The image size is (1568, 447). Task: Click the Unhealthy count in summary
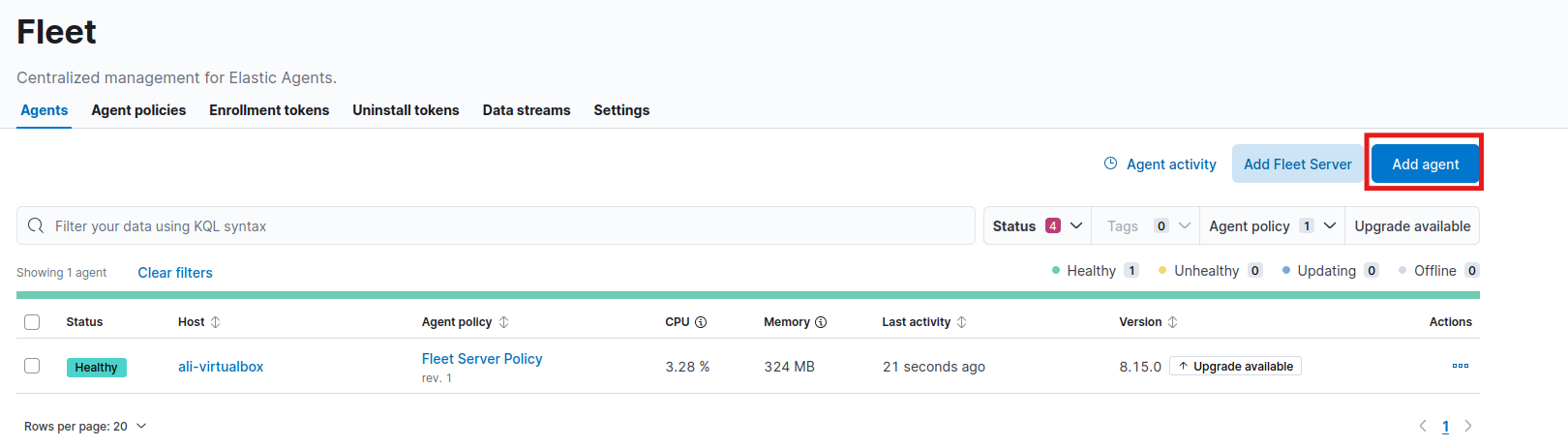pos(1254,270)
